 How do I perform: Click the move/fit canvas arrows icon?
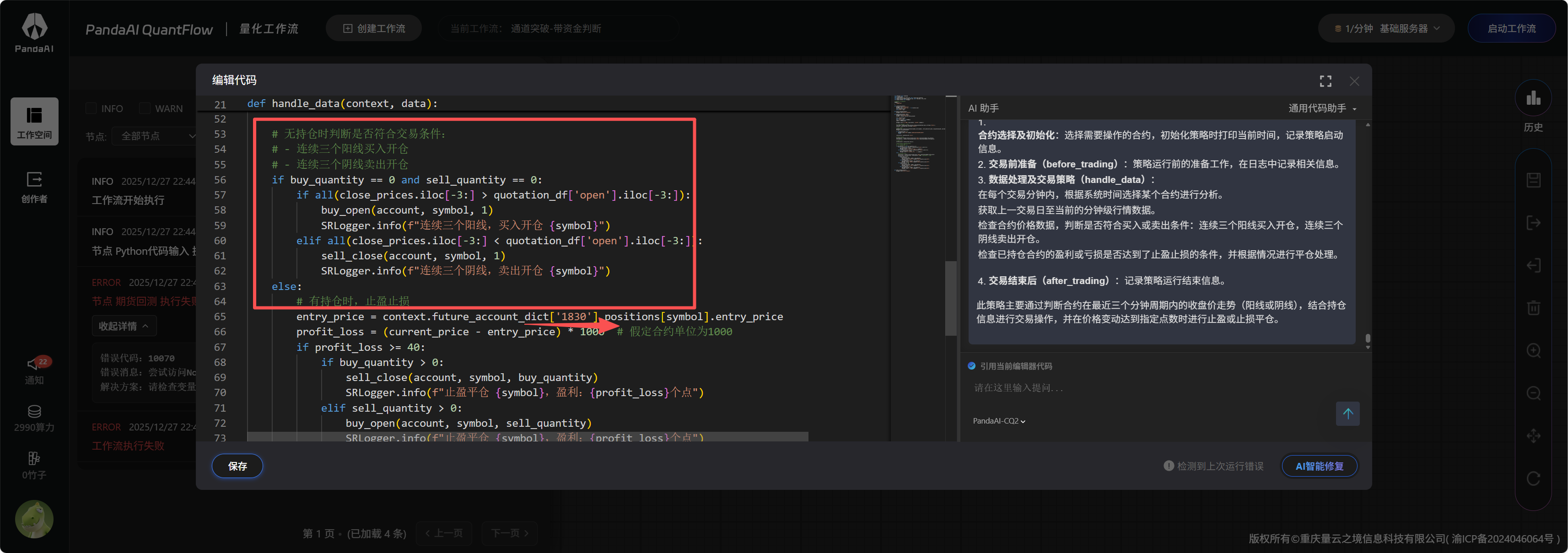pos(1533,435)
